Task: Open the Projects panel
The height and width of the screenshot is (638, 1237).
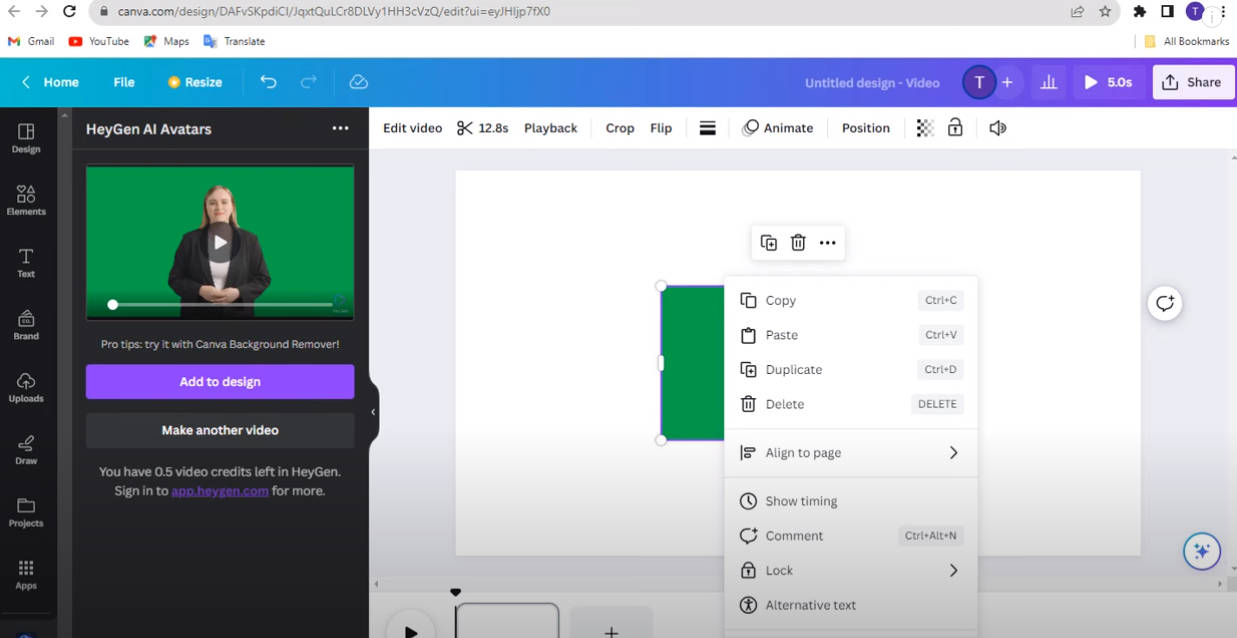Action: coord(26,513)
